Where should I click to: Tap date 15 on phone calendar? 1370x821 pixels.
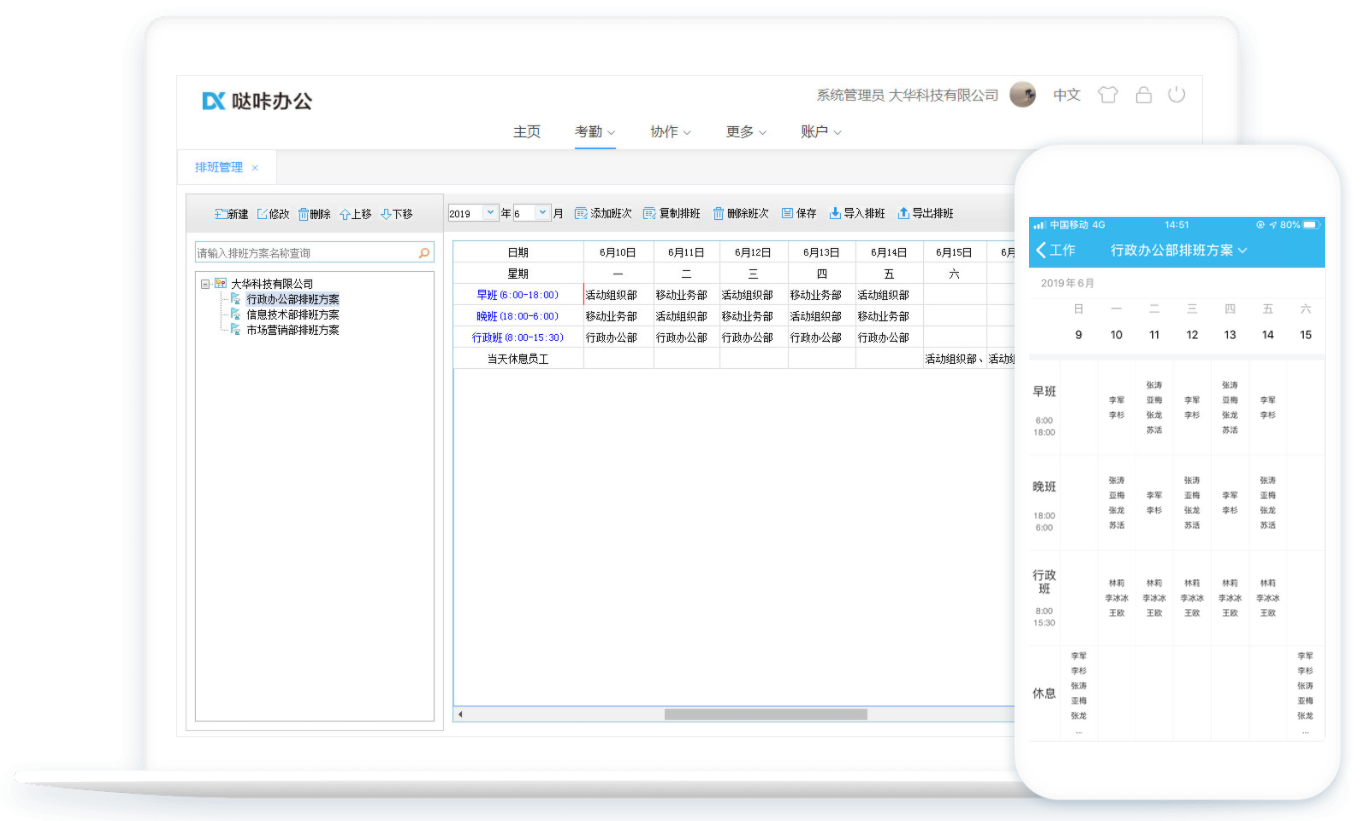coord(1306,335)
